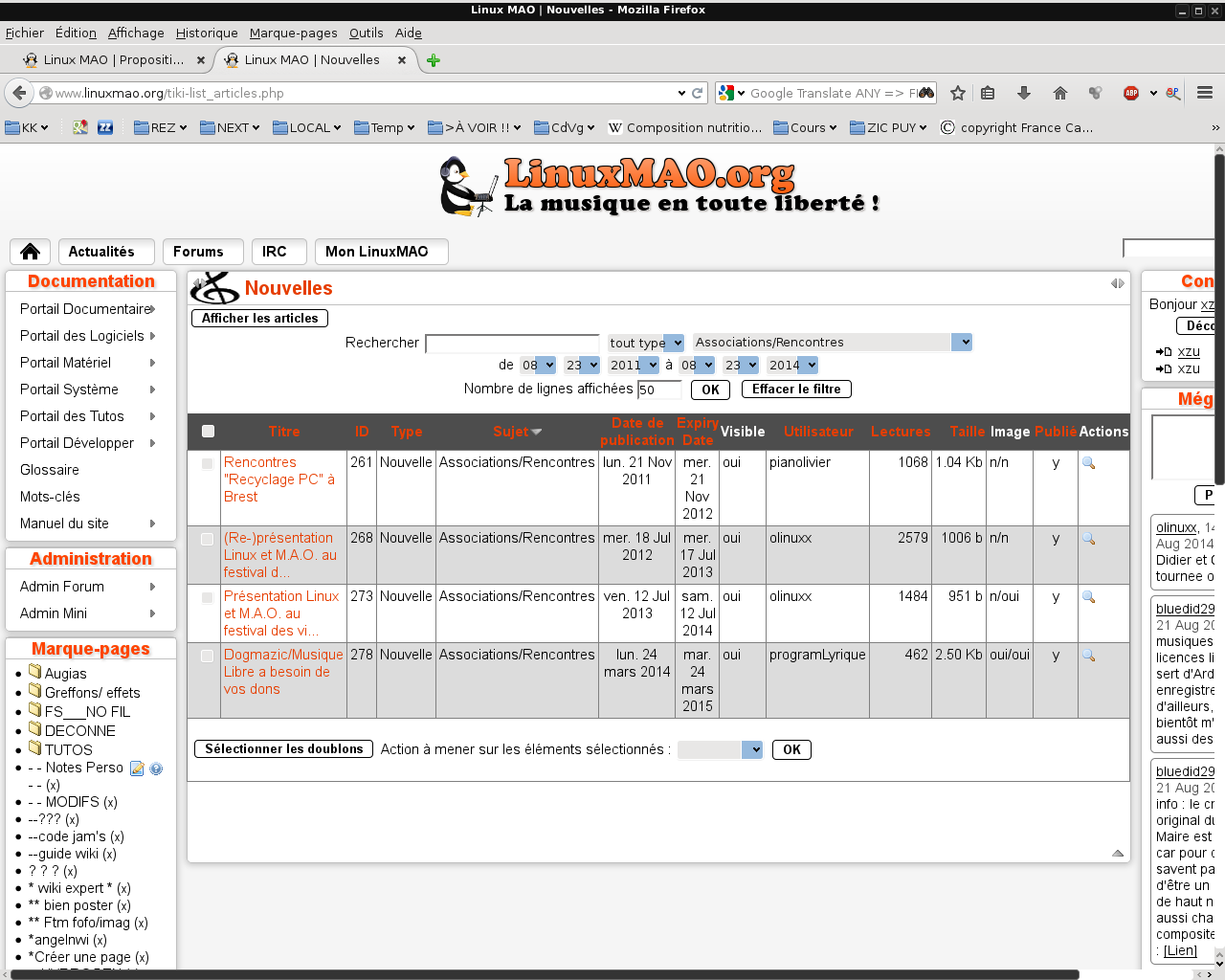1225x980 pixels.
Task: Click the Adblock Plus ABP icon
Action: click(x=1131, y=93)
